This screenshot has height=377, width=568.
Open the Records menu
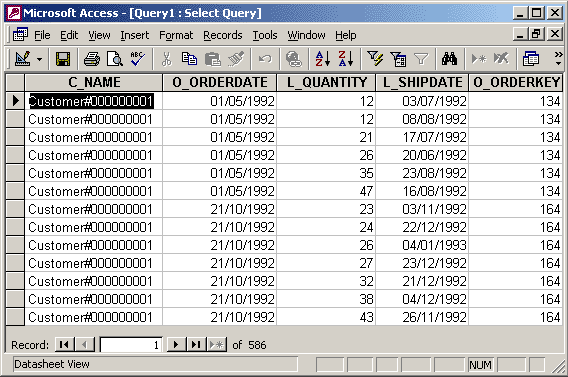coord(223,35)
